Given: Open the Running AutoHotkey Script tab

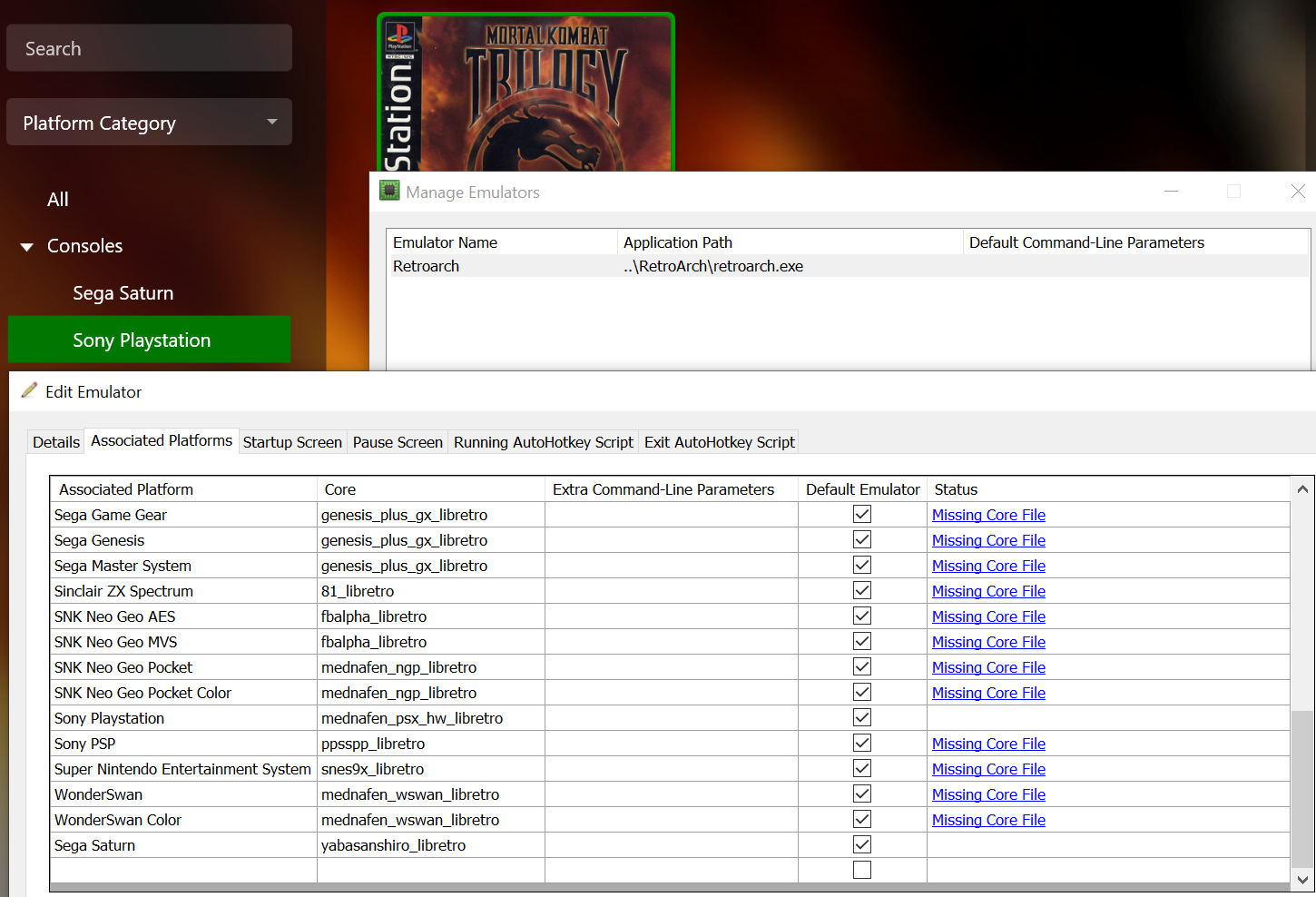Looking at the screenshot, I should (544, 442).
